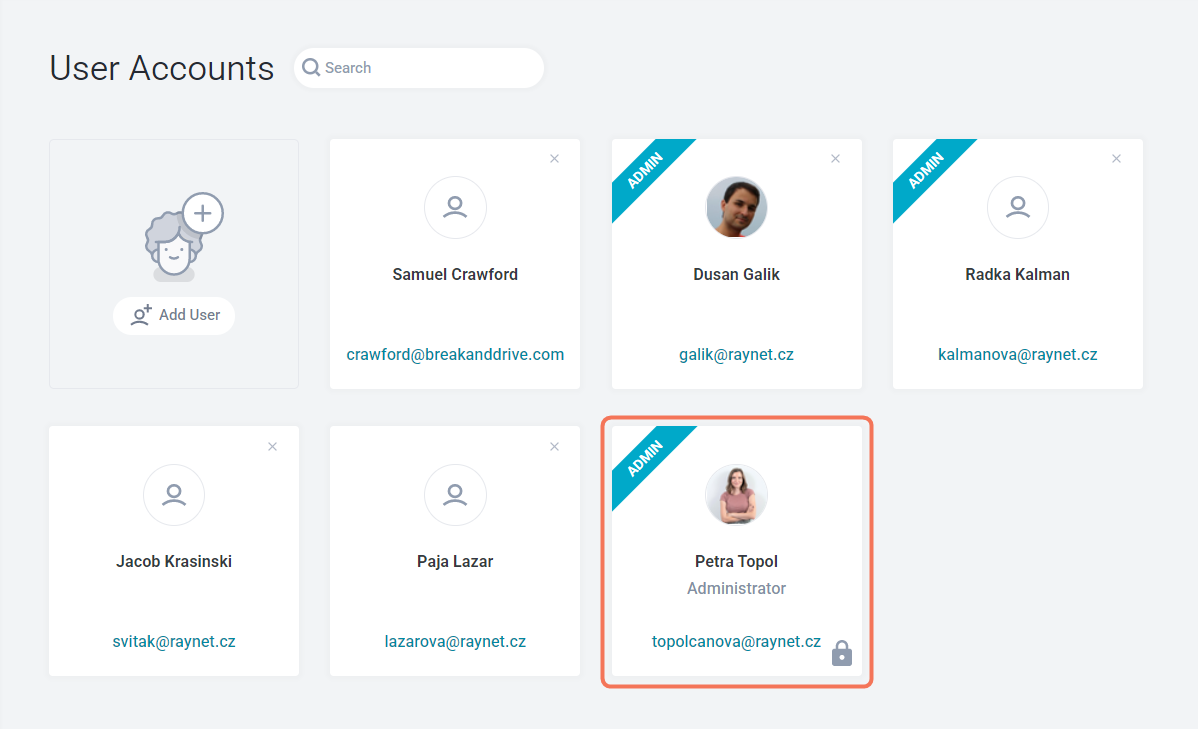Click Samuel Crawford's placeholder avatar icon
The height and width of the screenshot is (729, 1198).
(x=455, y=207)
